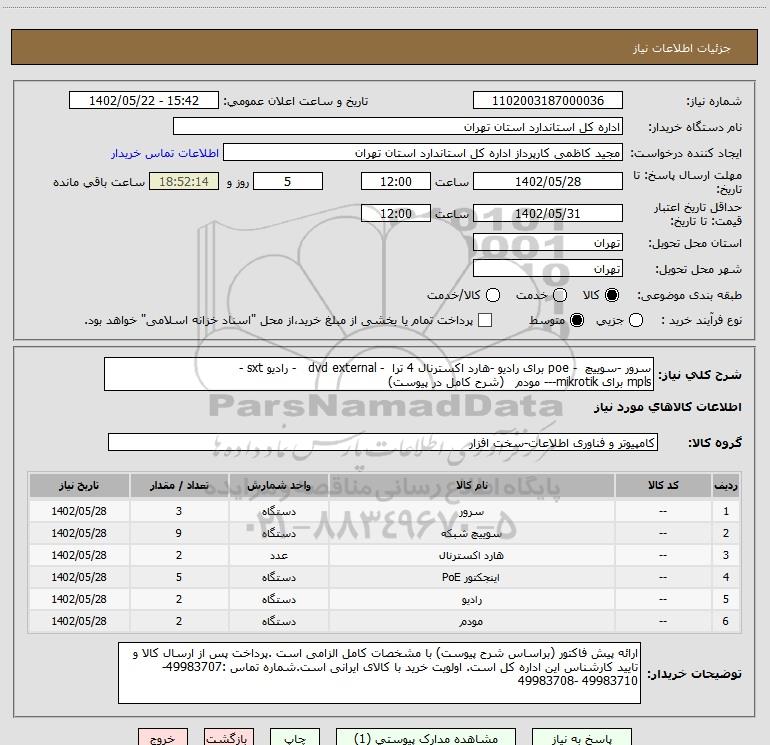Select the رادیو row item name
The image size is (770, 745).
point(471,600)
